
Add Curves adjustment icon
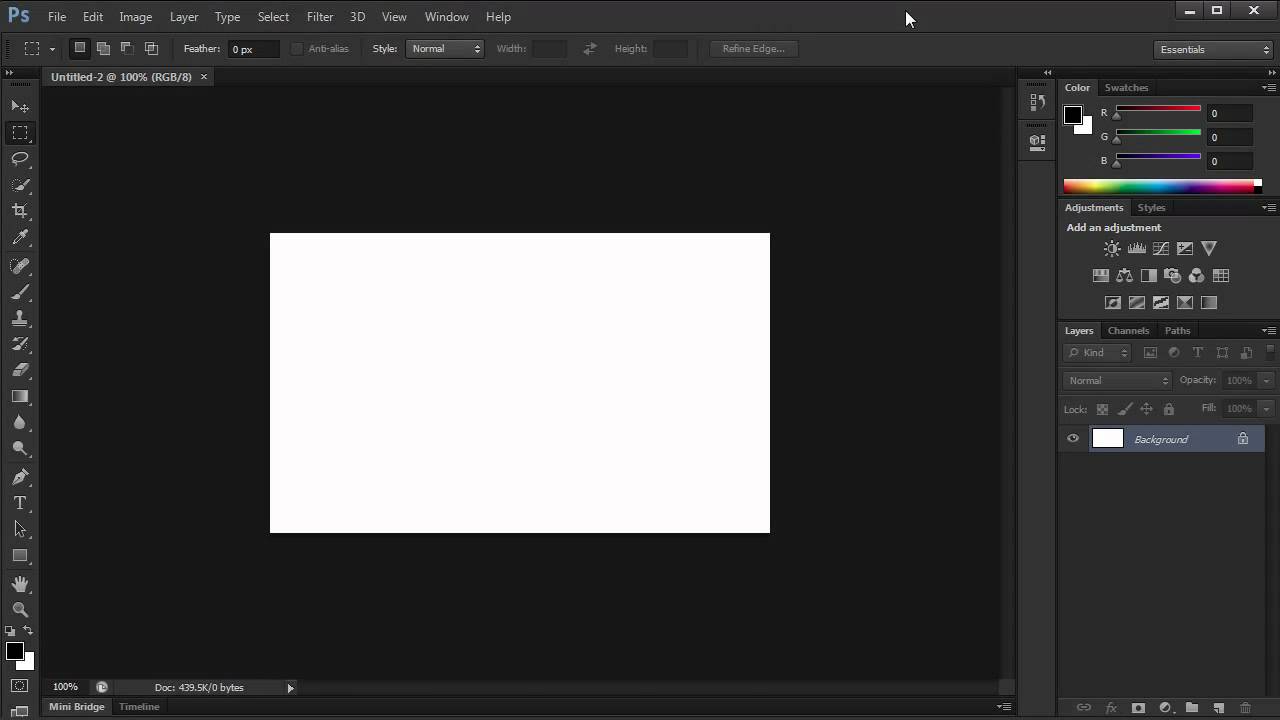1161,248
